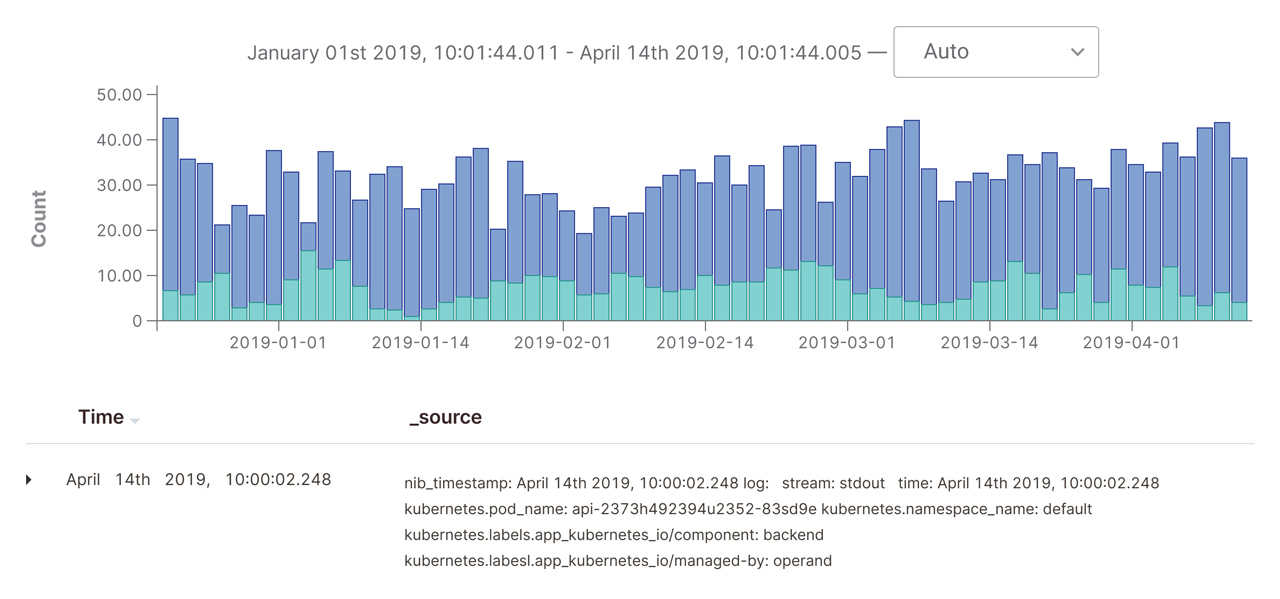1280x599 pixels.
Task: Click the 2019-02-14 x-axis label
Action: click(705, 343)
